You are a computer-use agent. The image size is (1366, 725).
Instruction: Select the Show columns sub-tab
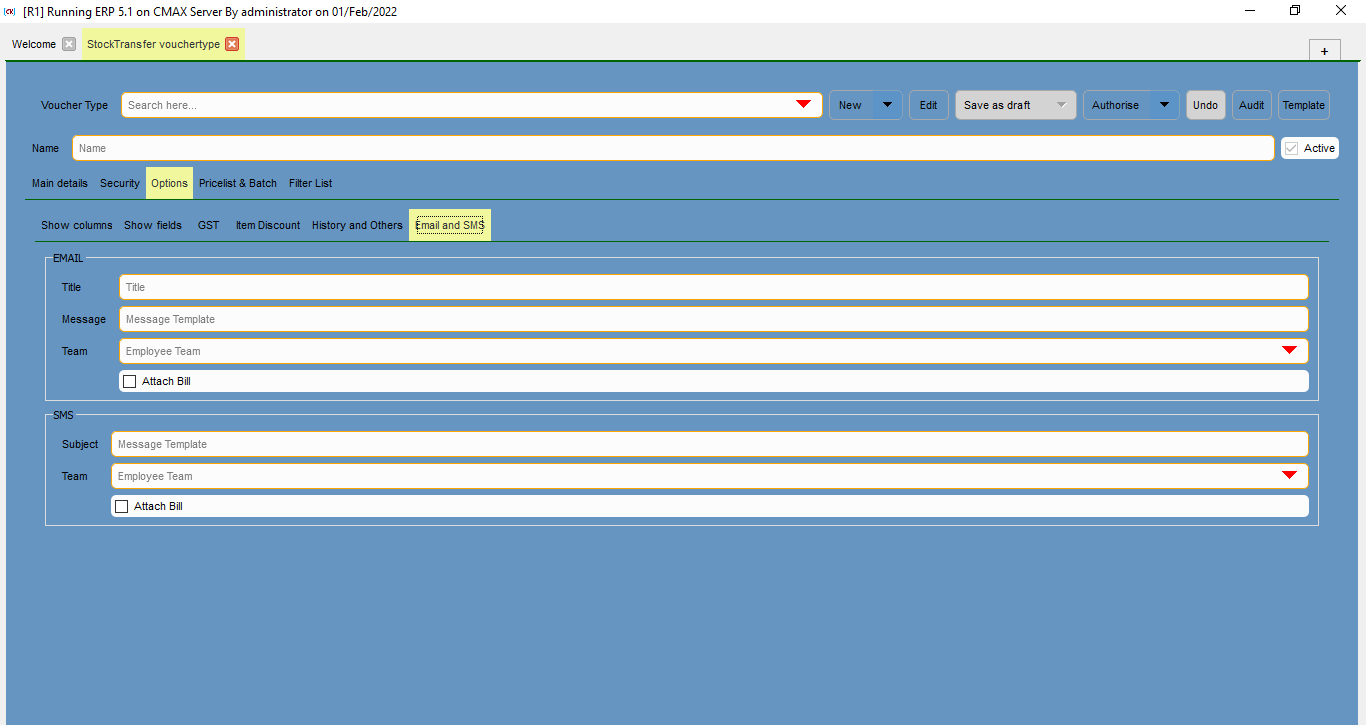click(x=76, y=225)
